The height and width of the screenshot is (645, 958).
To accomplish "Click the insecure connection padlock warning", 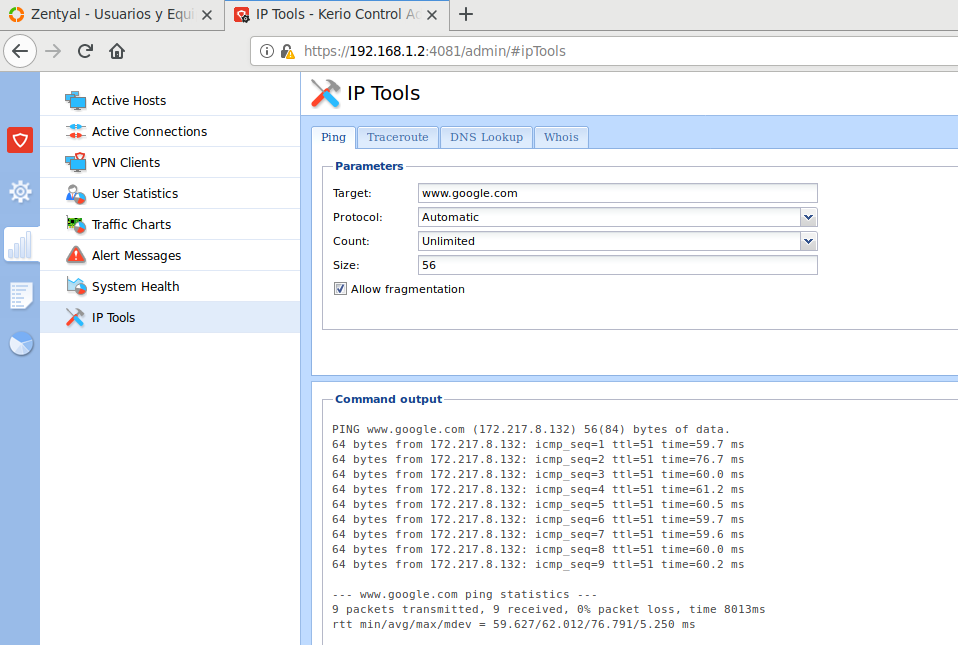I will 287,51.
